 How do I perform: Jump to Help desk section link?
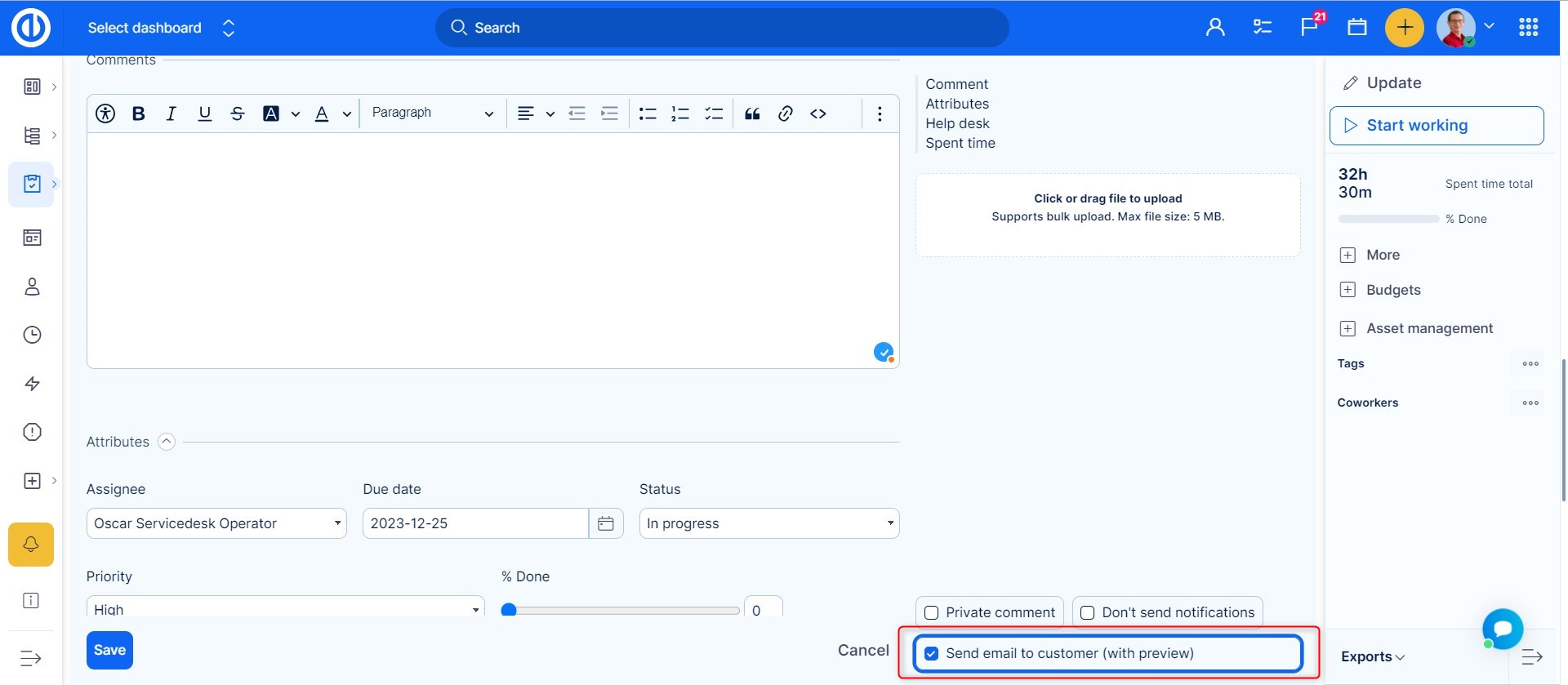point(957,123)
